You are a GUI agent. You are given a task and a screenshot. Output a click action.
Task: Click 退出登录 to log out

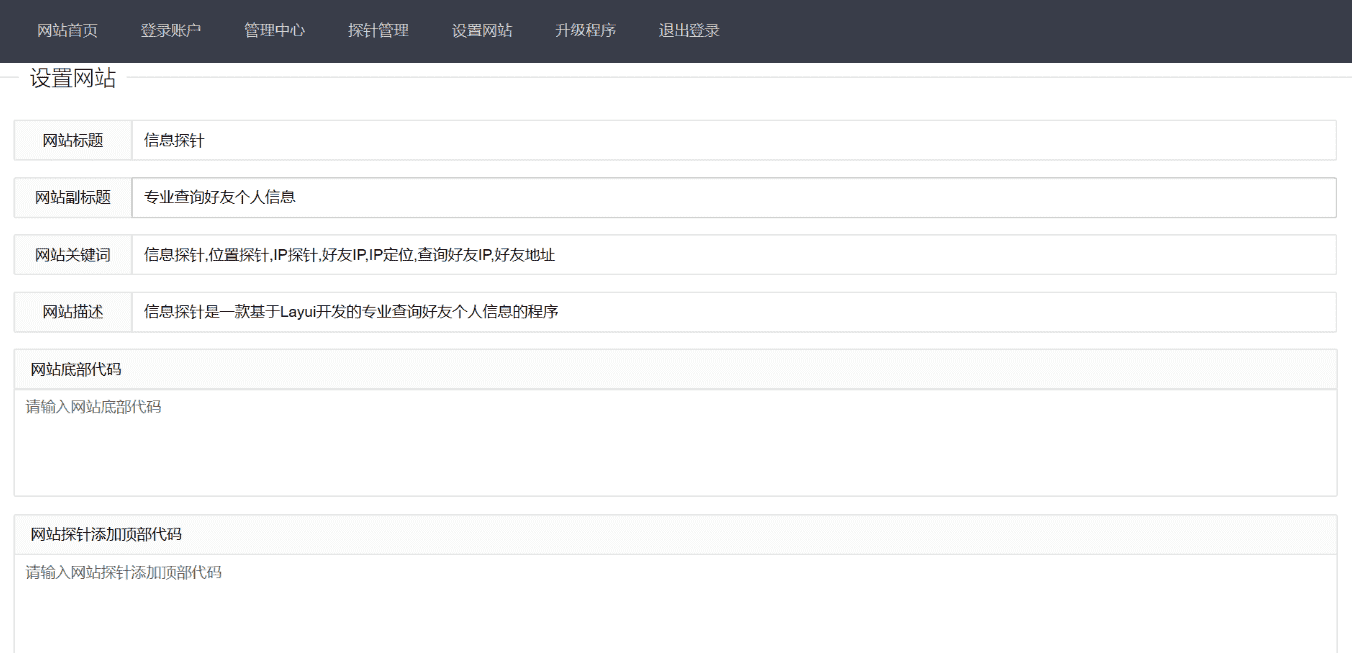tap(688, 31)
